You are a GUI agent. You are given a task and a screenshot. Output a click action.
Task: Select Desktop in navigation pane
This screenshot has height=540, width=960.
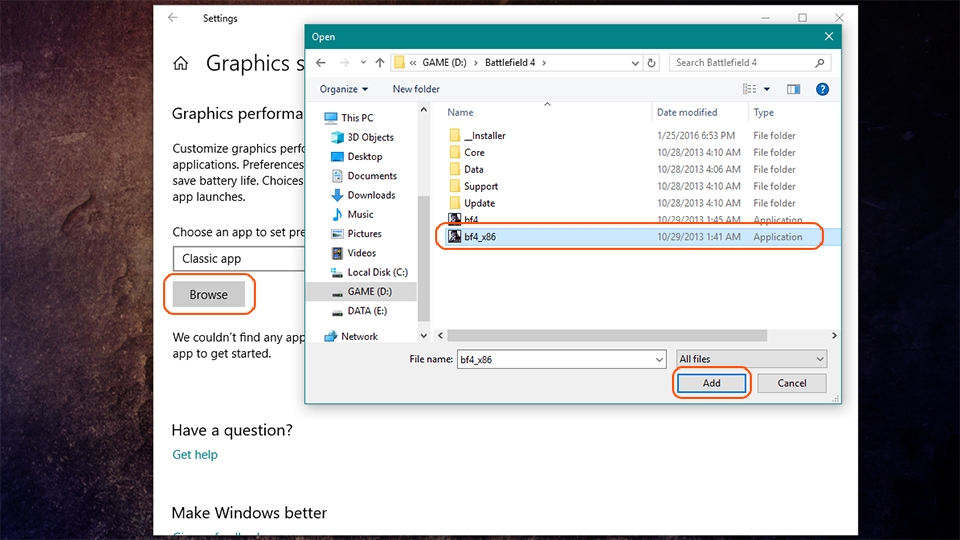(x=356, y=157)
